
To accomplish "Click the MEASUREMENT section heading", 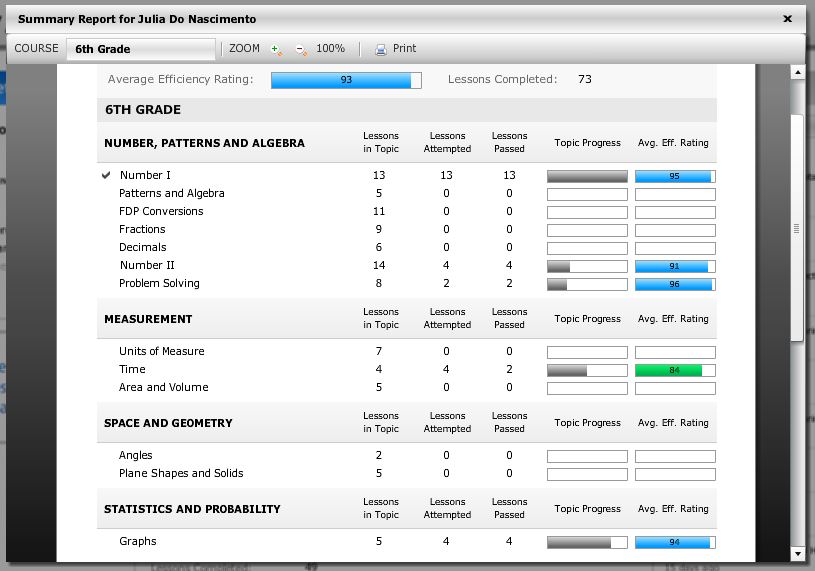I will pyautogui.click(x=148, y=320).
